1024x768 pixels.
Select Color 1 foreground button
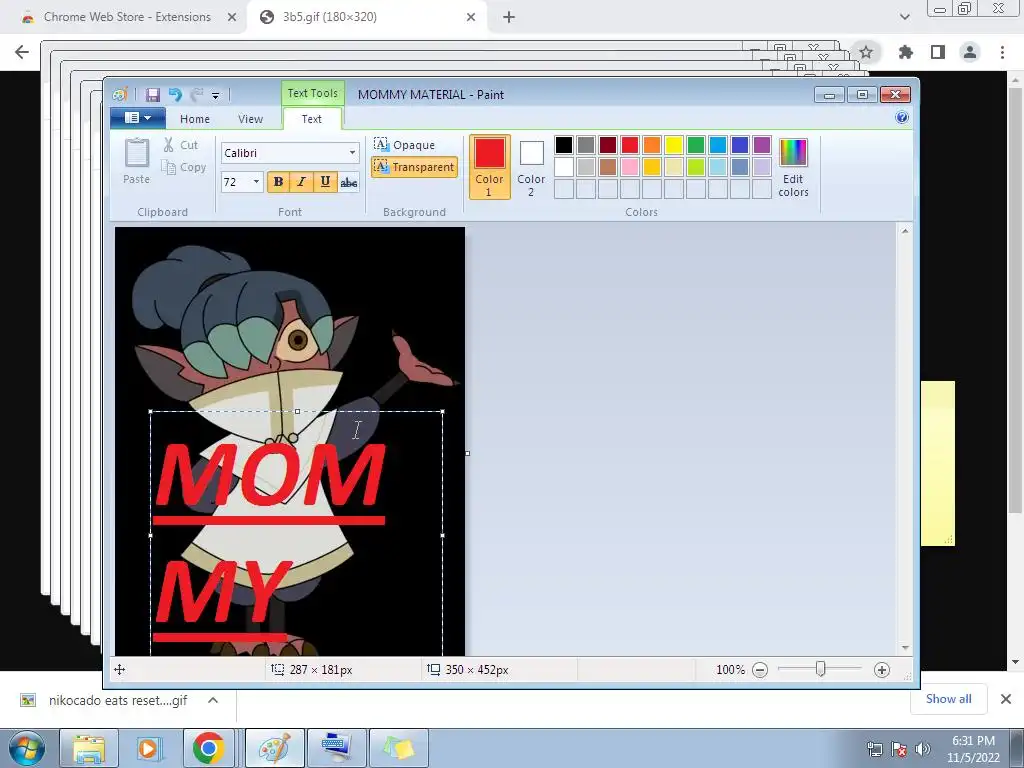point(489,167)
